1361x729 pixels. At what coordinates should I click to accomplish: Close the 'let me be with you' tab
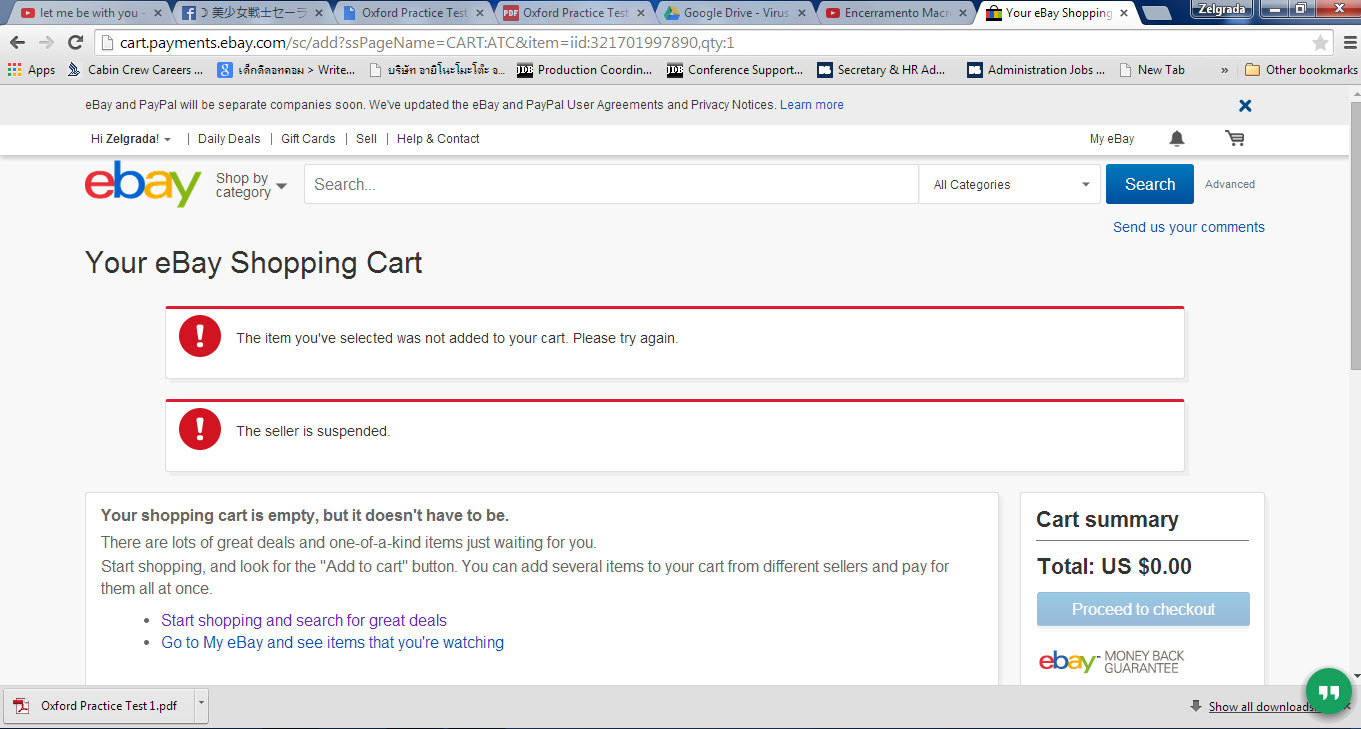tap(157, 13)
